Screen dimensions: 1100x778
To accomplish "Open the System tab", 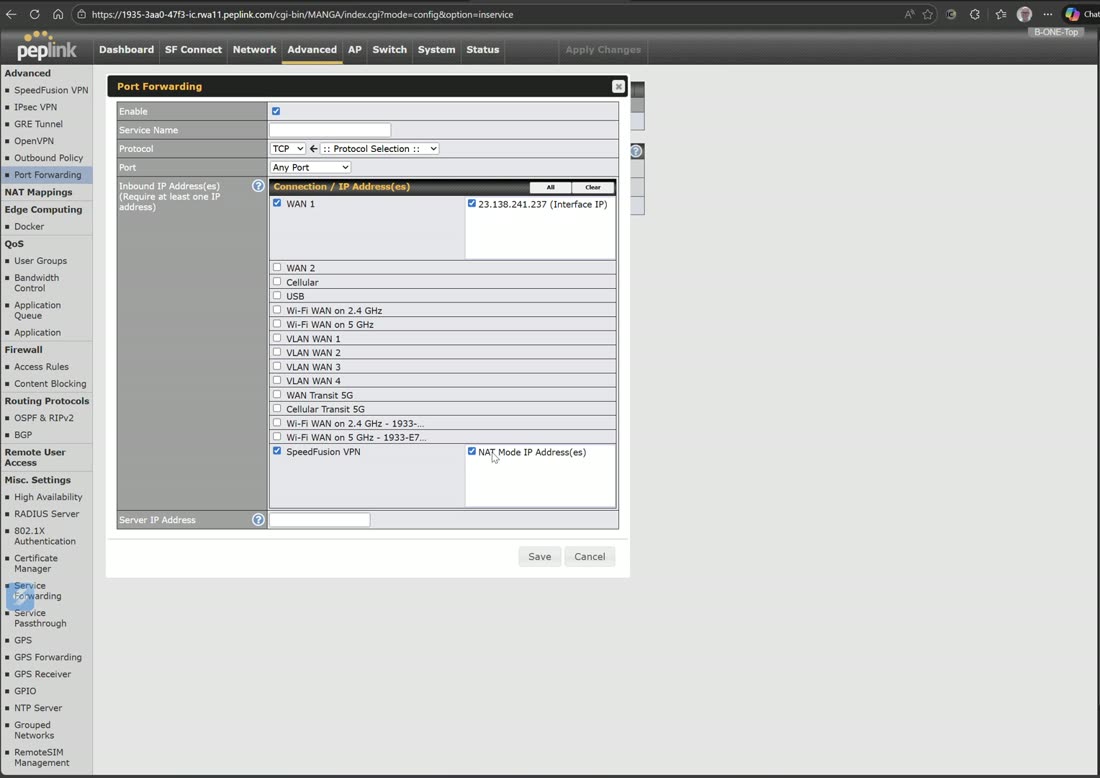I will [436, 50].
